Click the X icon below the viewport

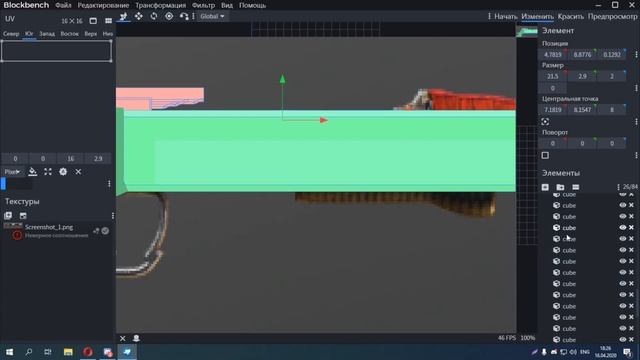coord(122,338)
